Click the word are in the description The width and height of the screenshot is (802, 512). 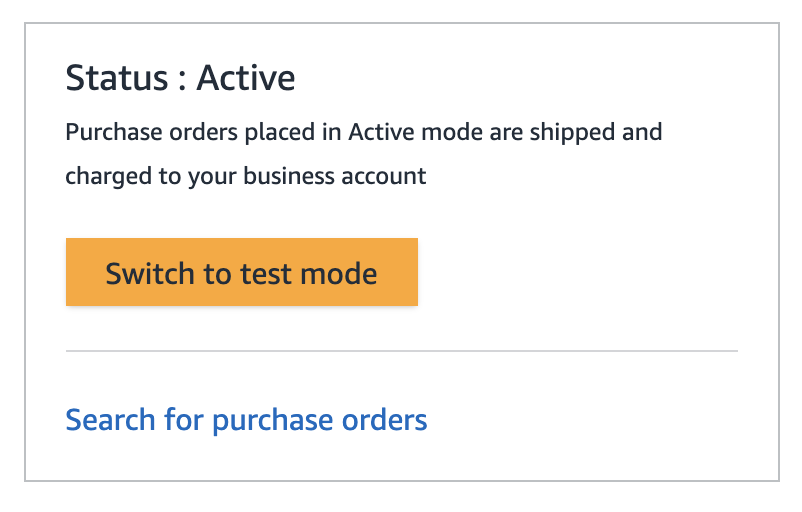pyautogui.click(x=506, y=133)
